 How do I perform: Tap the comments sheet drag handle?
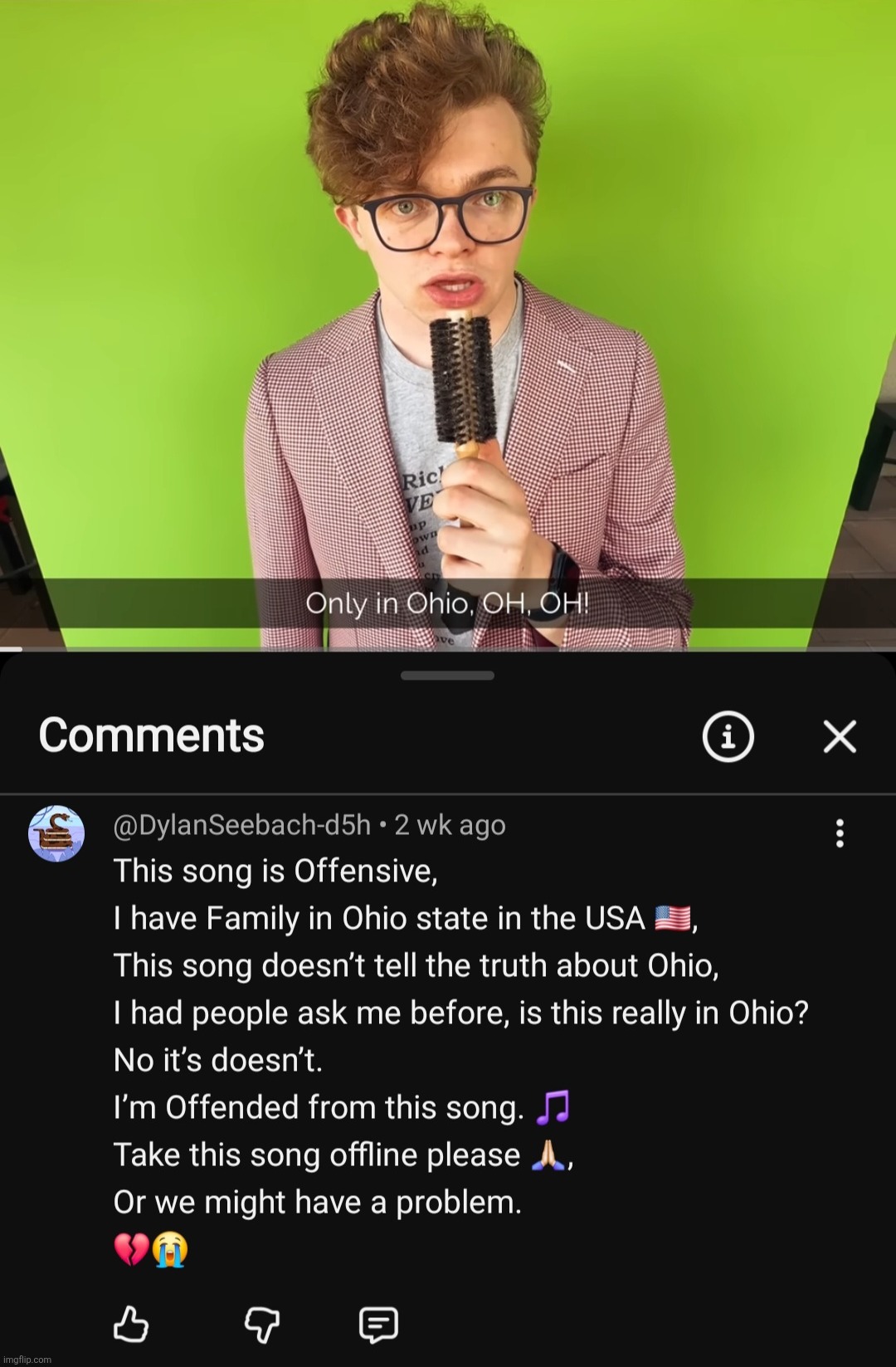(448, 676)
